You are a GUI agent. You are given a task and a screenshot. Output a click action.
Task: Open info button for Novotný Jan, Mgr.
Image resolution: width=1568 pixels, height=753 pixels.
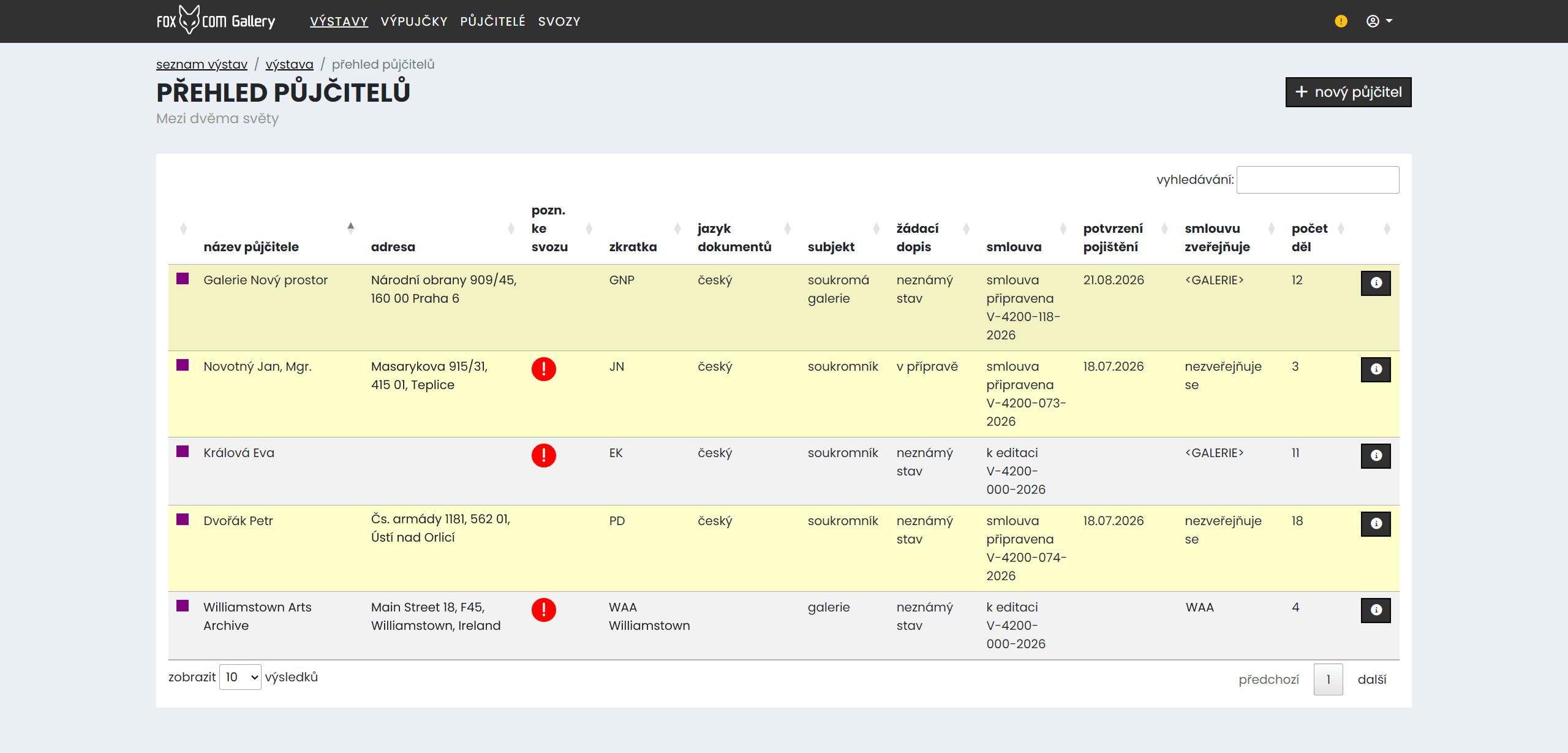1375,369
